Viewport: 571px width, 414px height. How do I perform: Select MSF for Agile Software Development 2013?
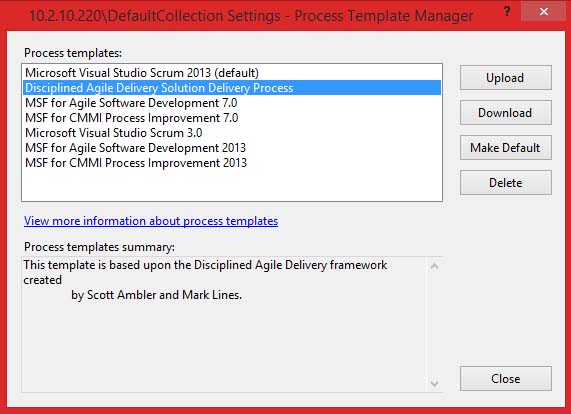coord(232,147)
